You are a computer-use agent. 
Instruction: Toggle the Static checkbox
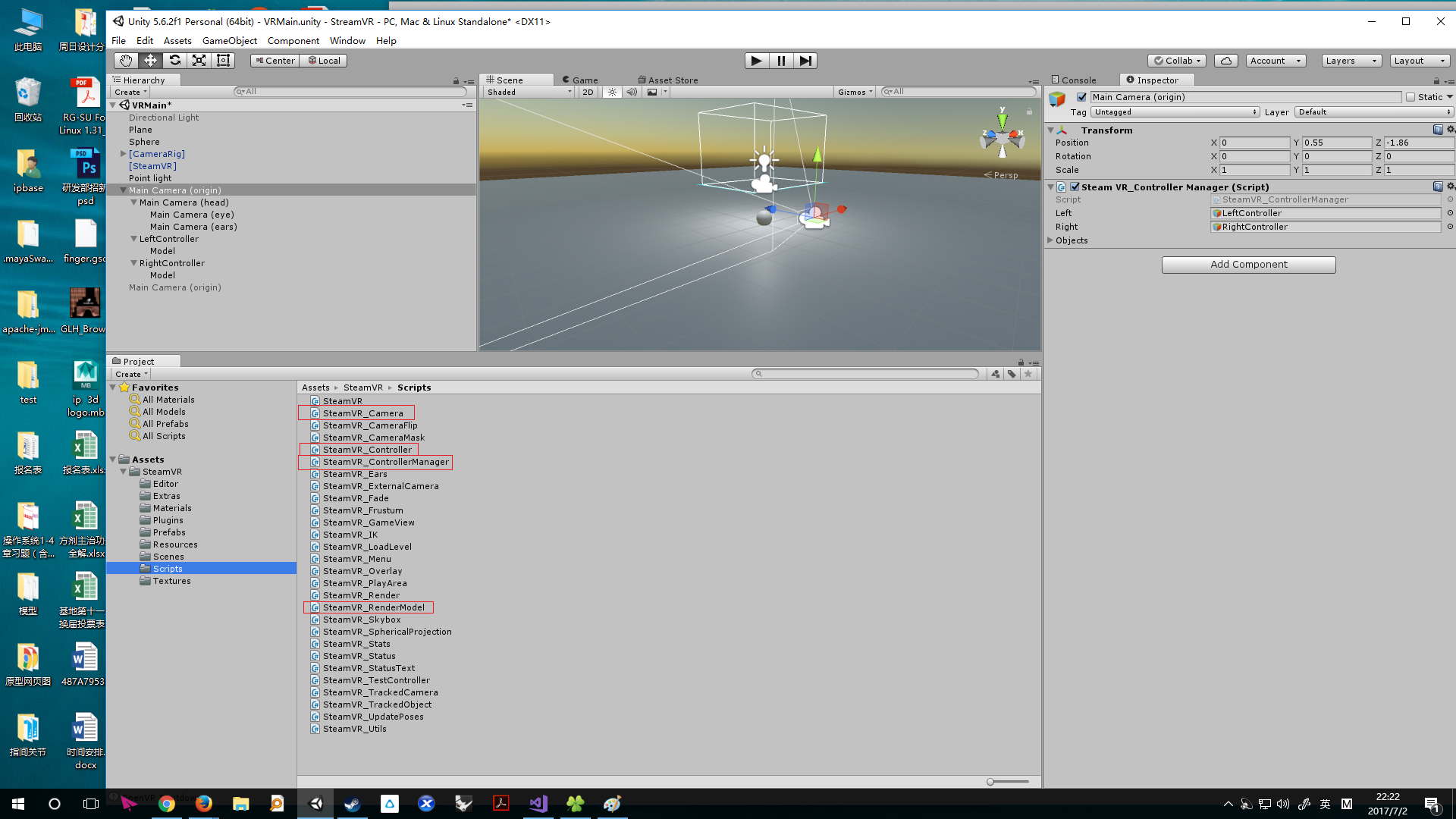[x=1410, y=97]
